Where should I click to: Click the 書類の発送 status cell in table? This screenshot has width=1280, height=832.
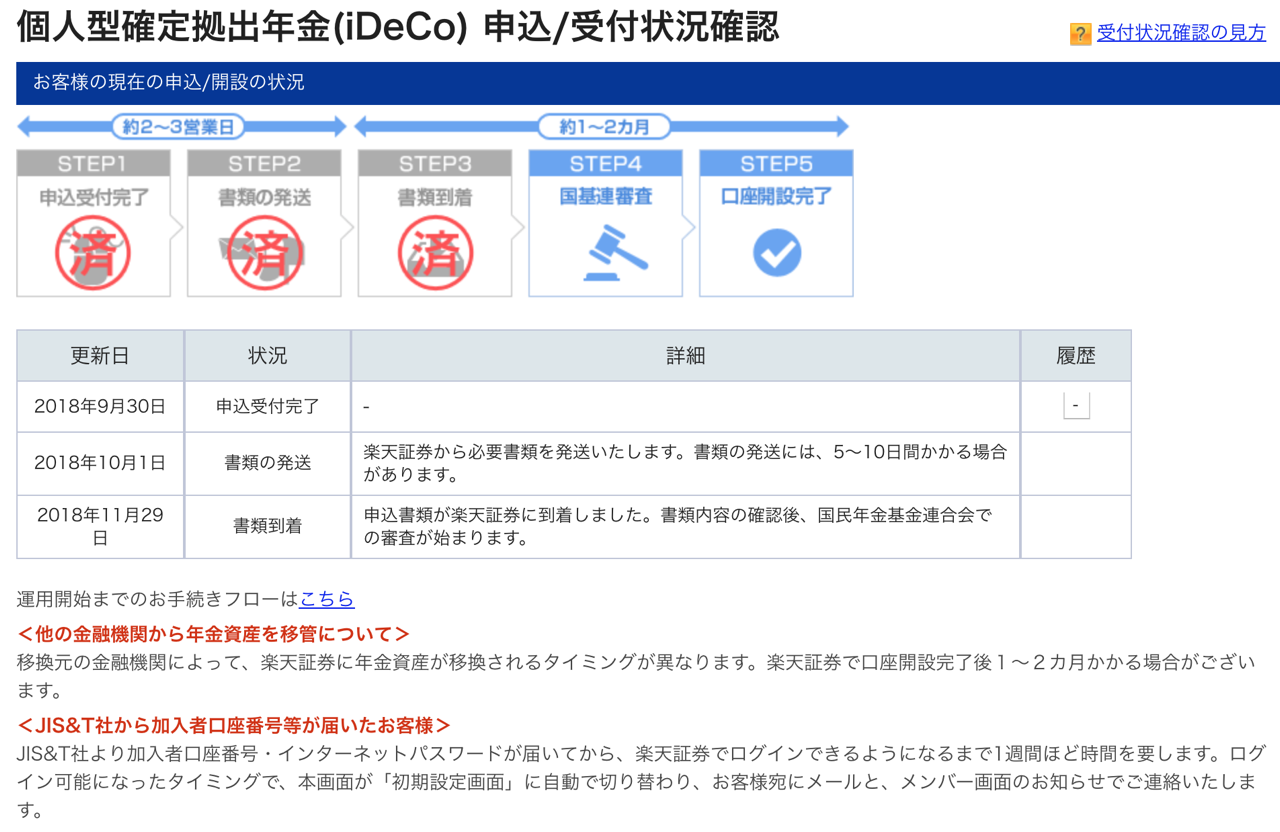point(267,463)
